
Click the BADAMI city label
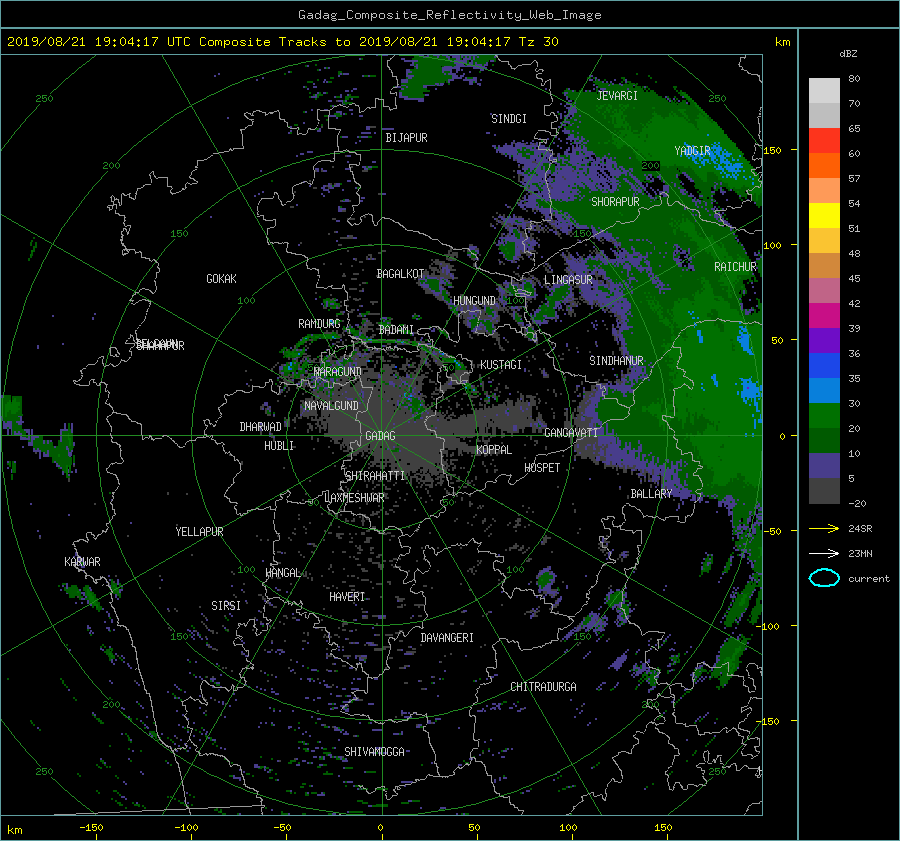point(396,330)
